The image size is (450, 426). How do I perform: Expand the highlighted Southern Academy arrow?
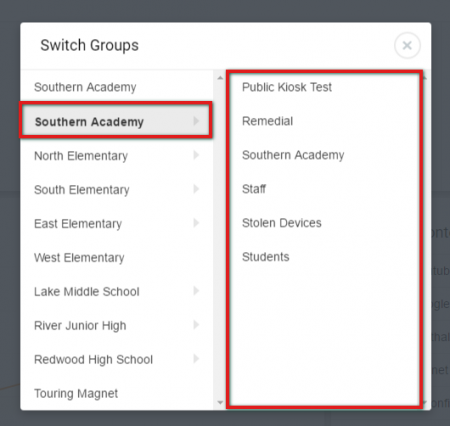click(196, 121)
